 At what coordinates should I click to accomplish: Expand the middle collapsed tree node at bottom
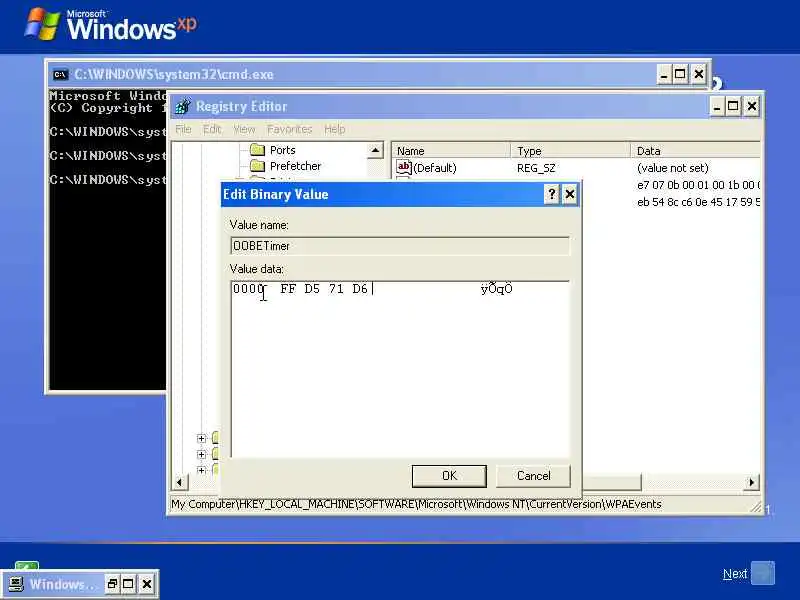click(x=201, y=454)
